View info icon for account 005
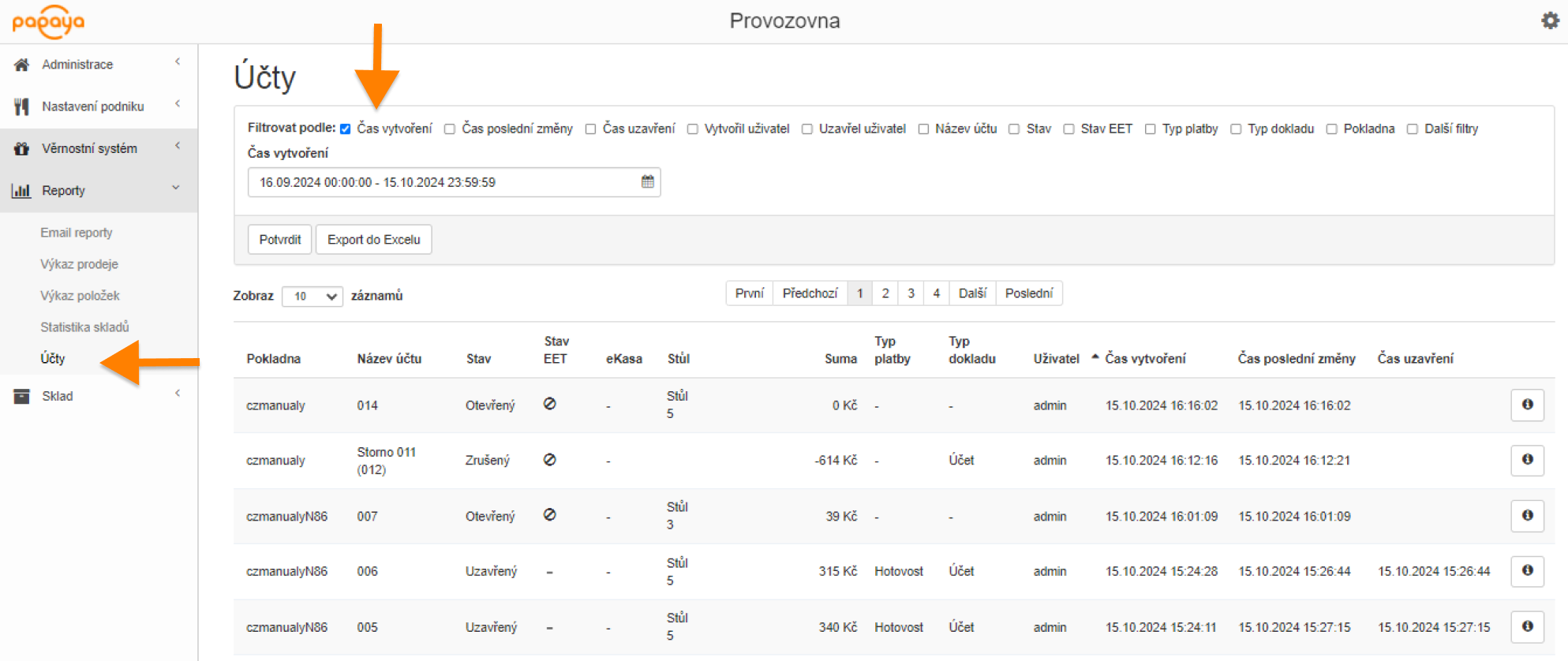The width and height of the screenshot is (1568, 661). (x=1527, y=627)
